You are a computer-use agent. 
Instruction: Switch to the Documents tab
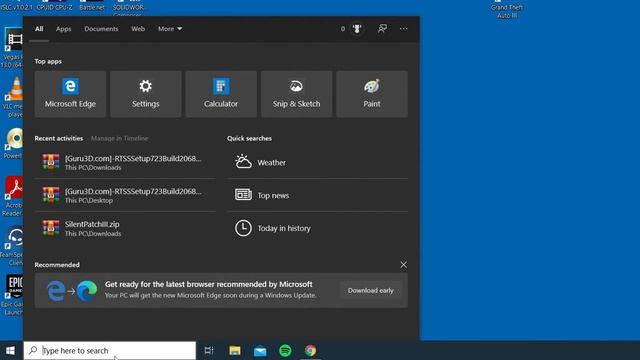coord(101,29)
